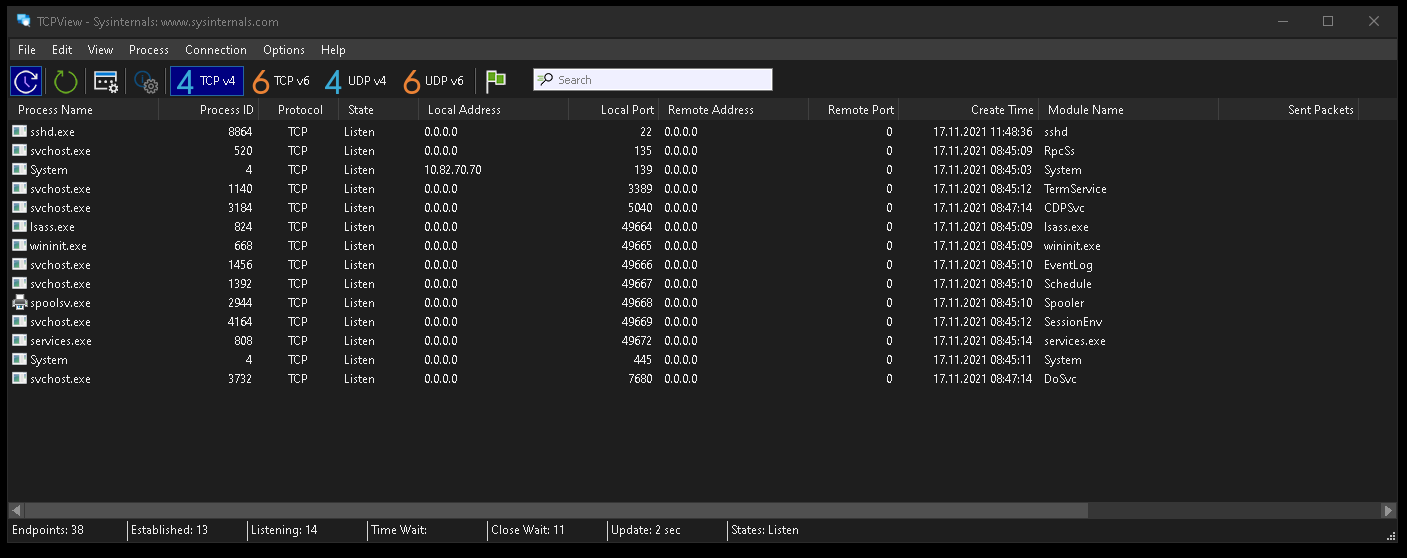This screenshot has width=1407, height=558.
Task: Toggle the TCP v4 filter
Action: [207, 81]
